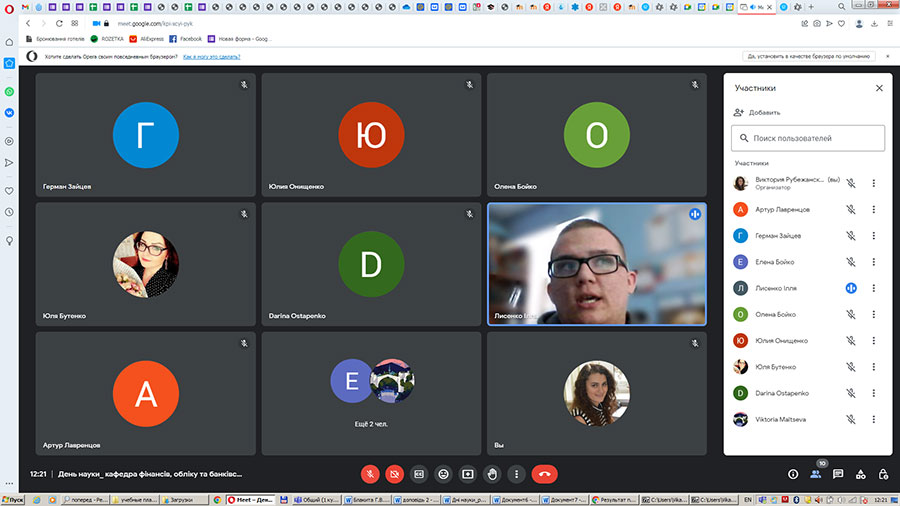Open emoji reactions button
The image size is (900, 506).
(x=443, y=474)
